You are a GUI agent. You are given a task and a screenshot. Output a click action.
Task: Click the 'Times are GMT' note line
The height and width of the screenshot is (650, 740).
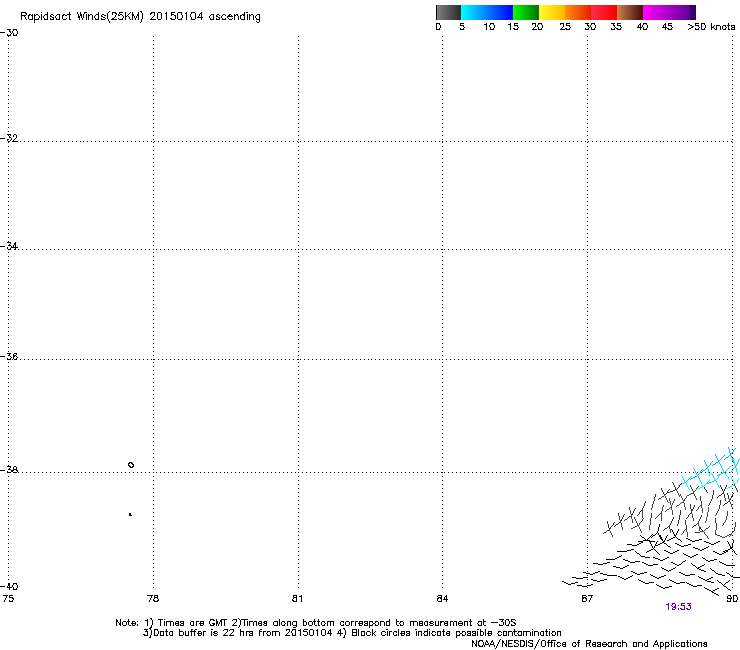pos(315,623)
